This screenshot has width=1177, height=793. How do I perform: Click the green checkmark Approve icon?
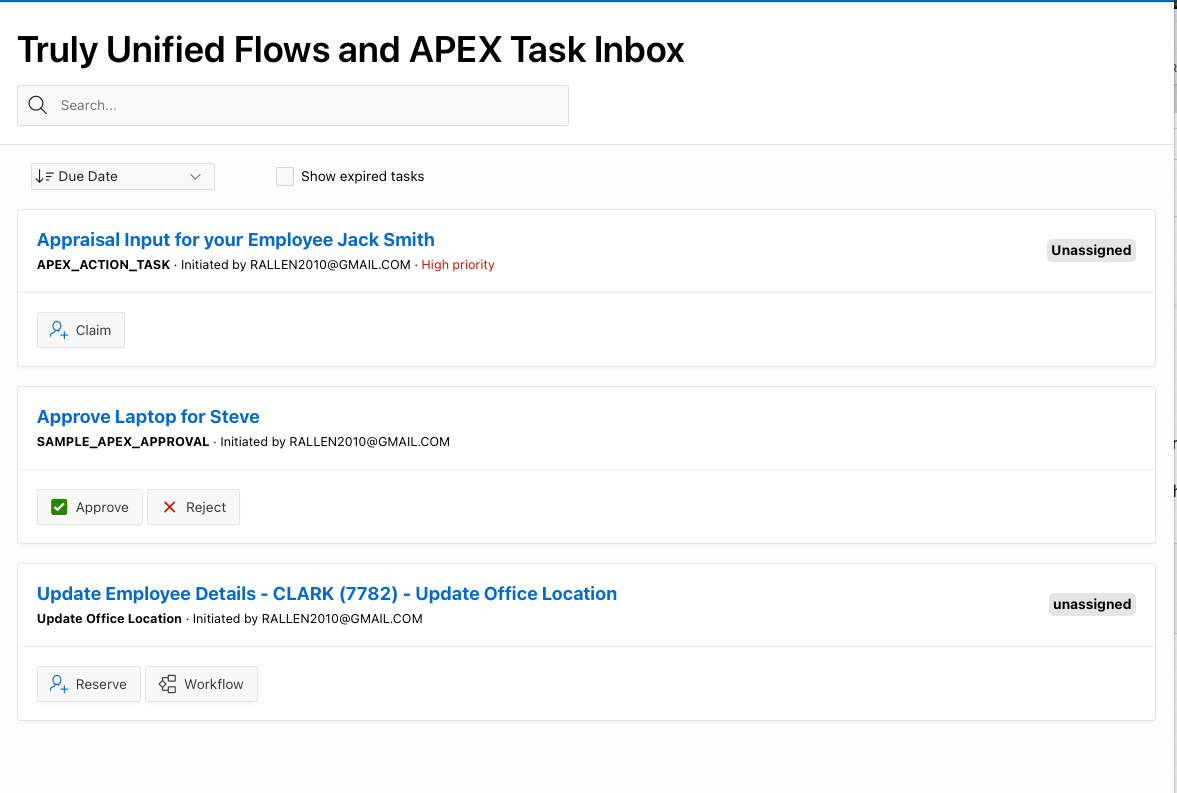59,507
